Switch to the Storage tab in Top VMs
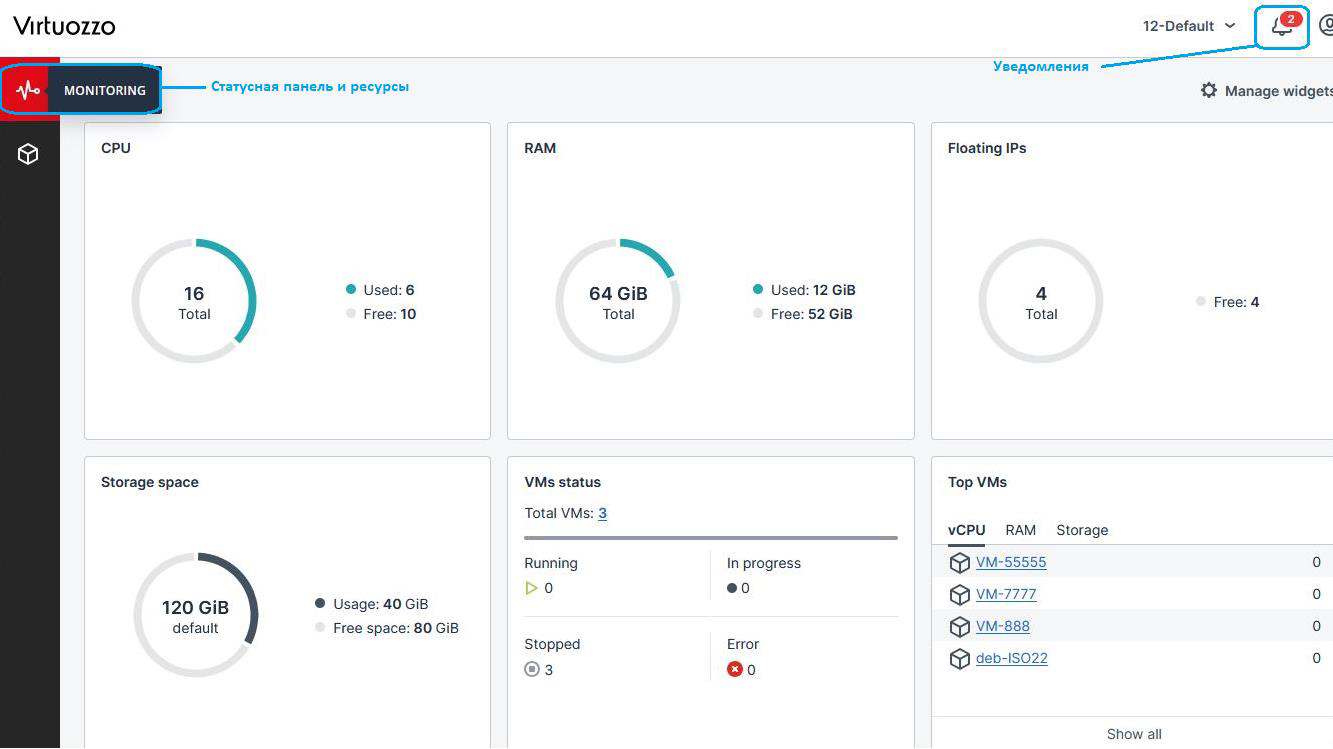 point(1082,530)
